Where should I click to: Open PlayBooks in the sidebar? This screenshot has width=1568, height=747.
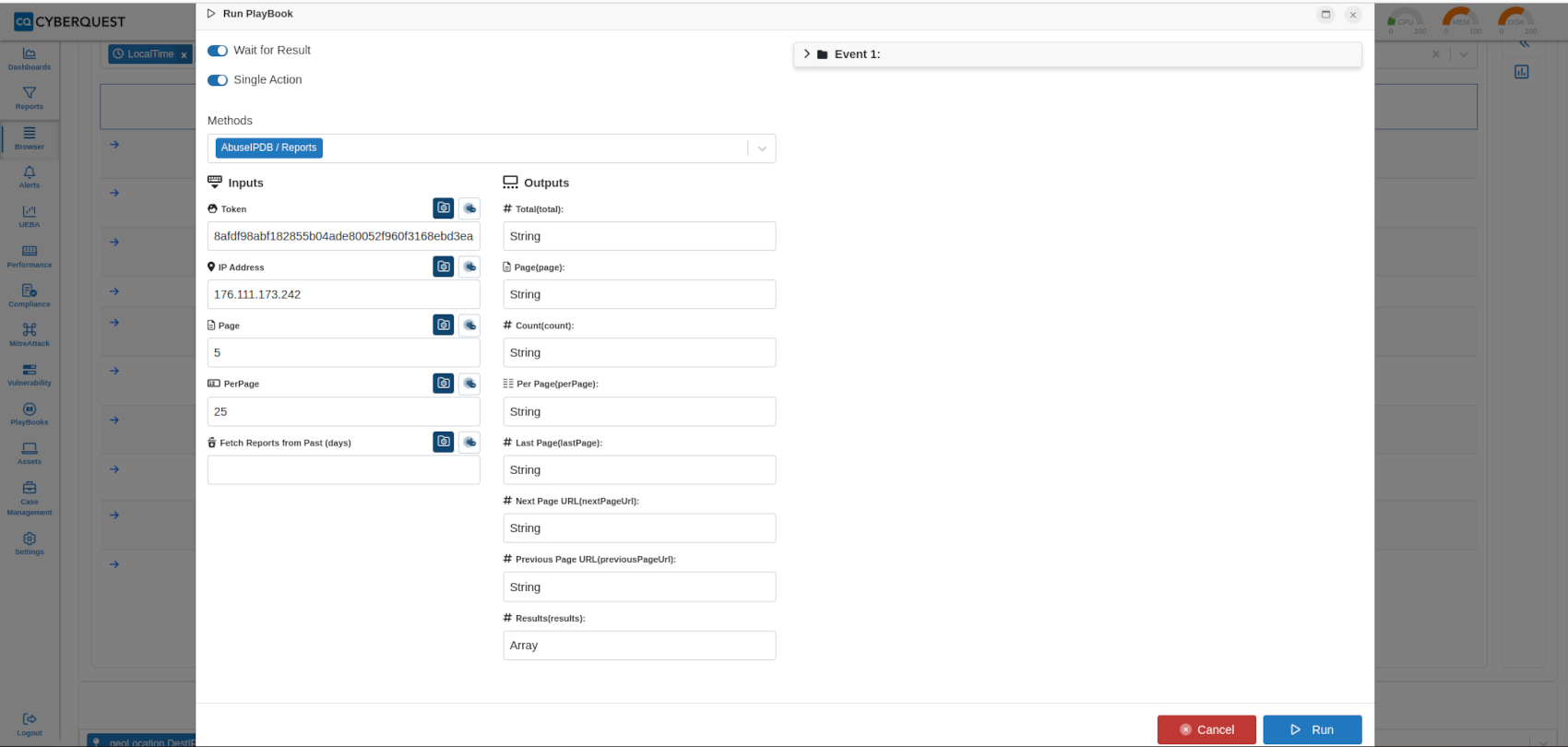point(30,414)
